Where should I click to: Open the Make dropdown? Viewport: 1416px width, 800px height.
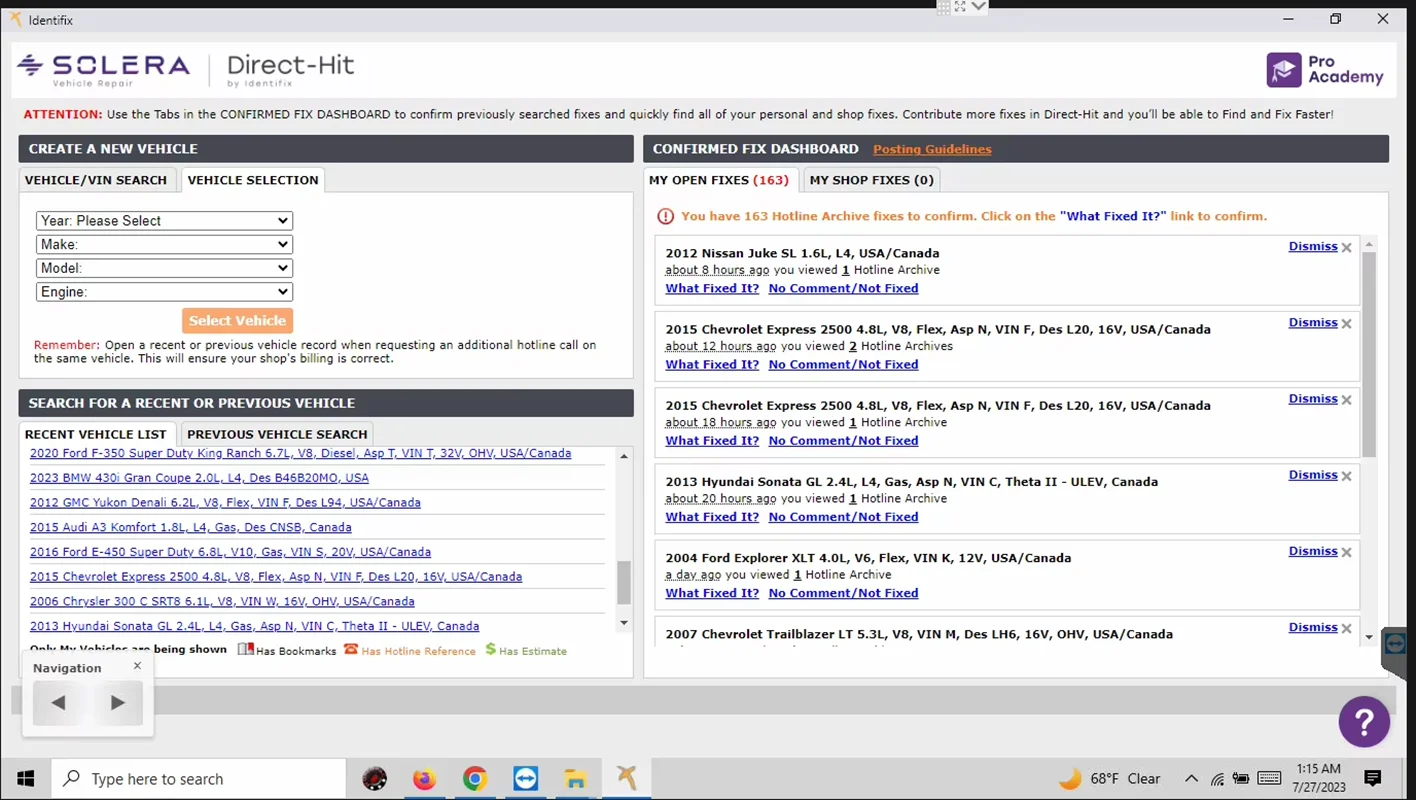coord(164,244)
